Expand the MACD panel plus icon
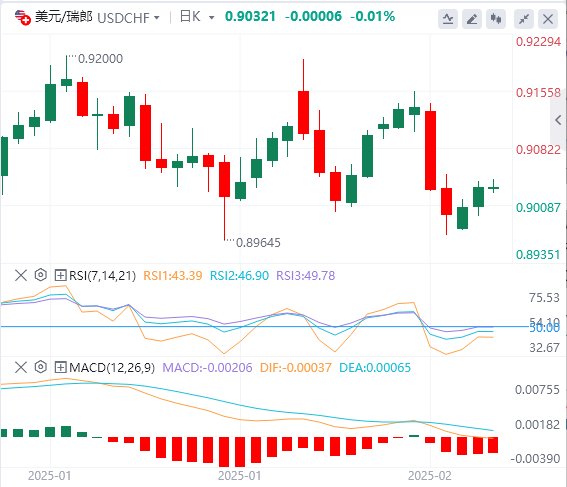567x487 pixels. click(60, 368)
